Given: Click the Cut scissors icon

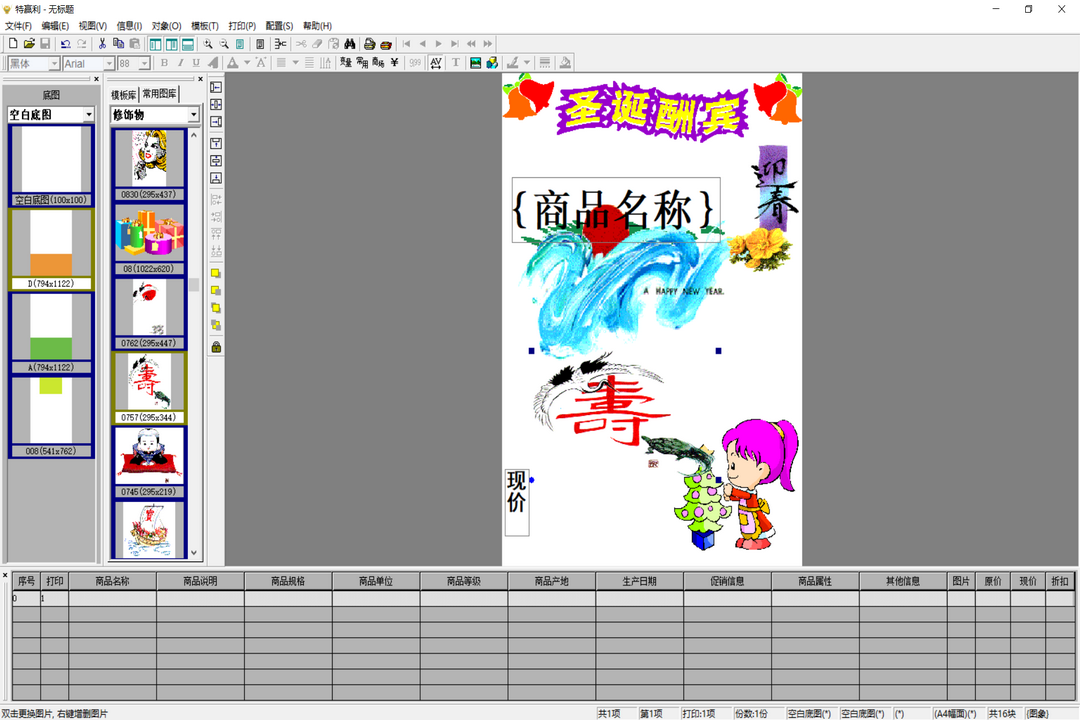Looking at the screenshot, I should [x=102, y=44].
